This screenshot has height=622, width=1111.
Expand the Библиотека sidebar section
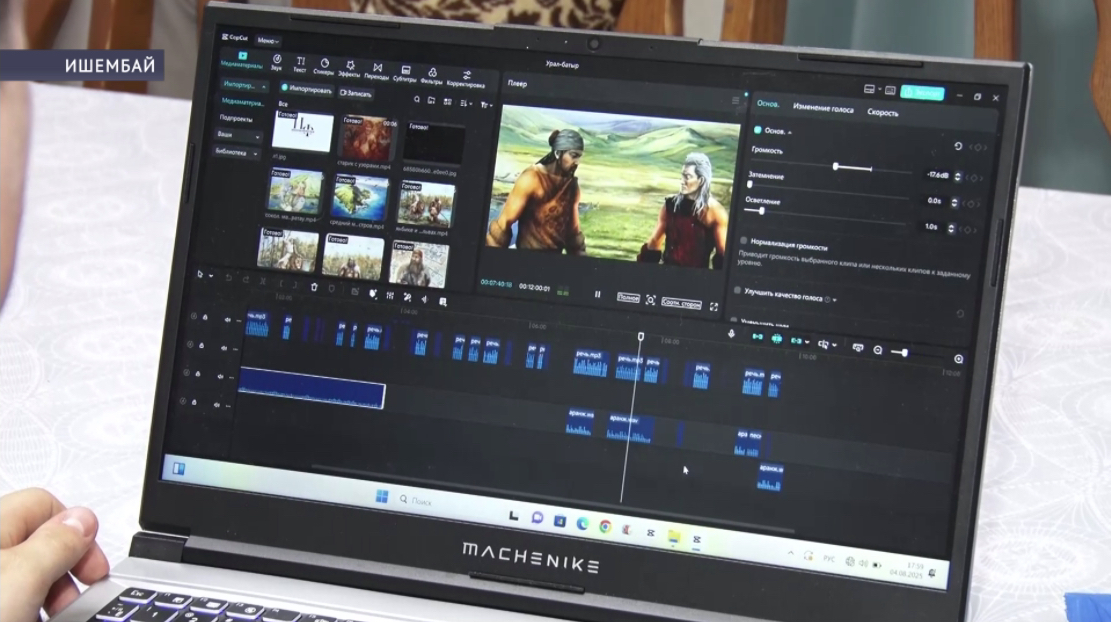point(236,152)
